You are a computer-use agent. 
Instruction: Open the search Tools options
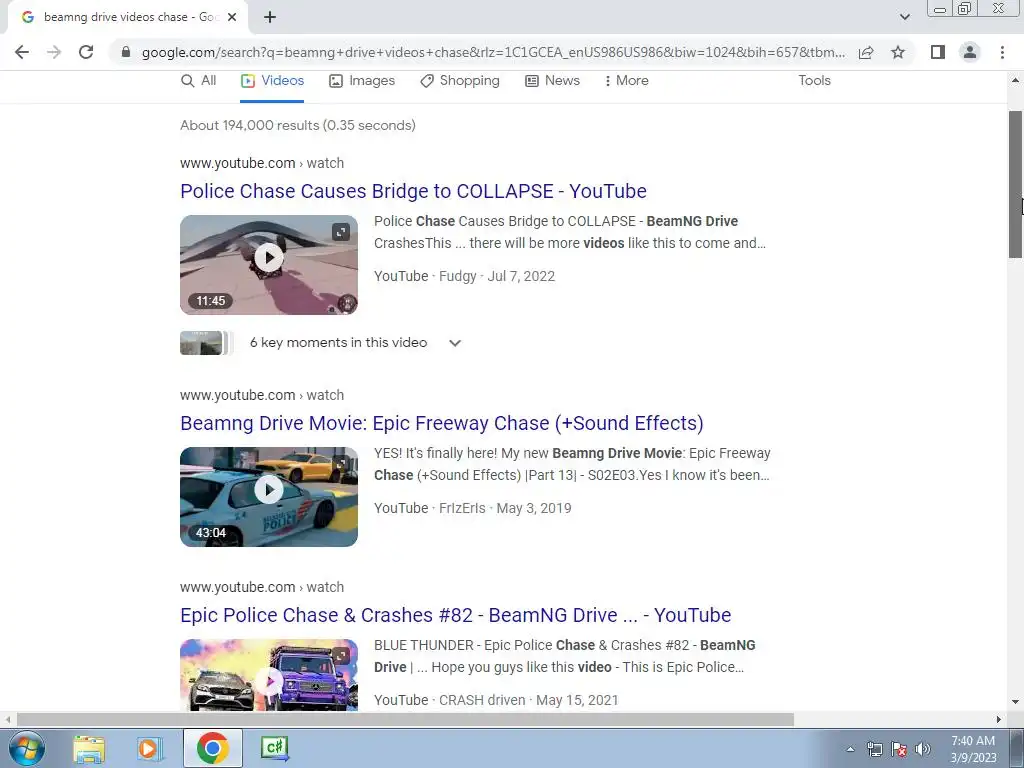814,80
